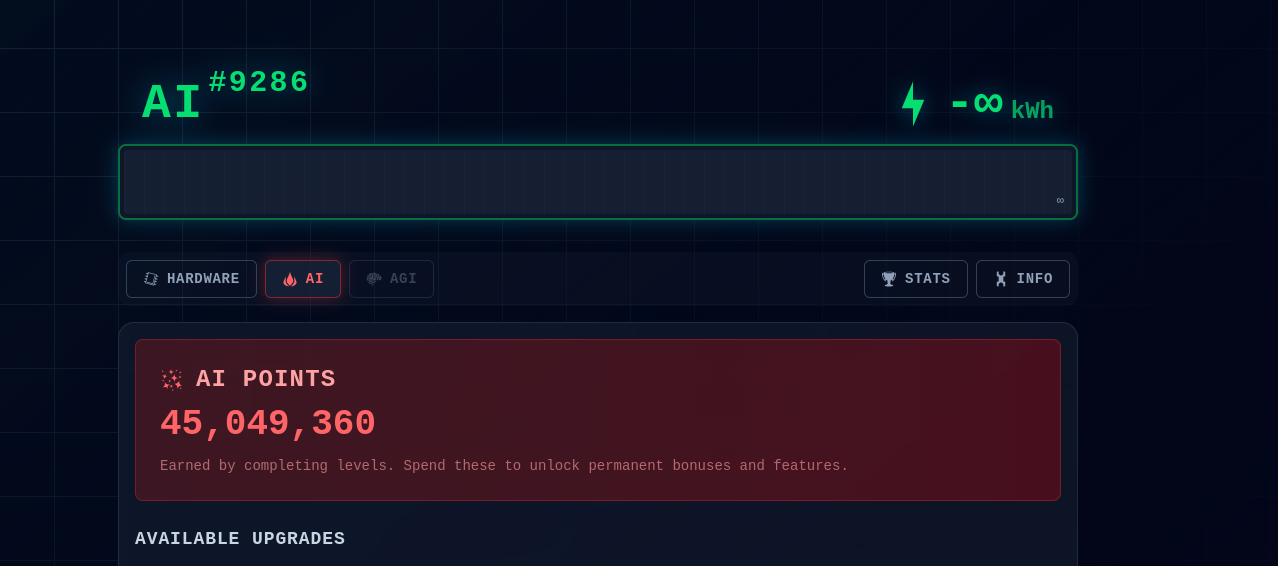Click the -∞ kWh energy readout
This screenshot has height=566, width=1278.
tap(1001, 105)
